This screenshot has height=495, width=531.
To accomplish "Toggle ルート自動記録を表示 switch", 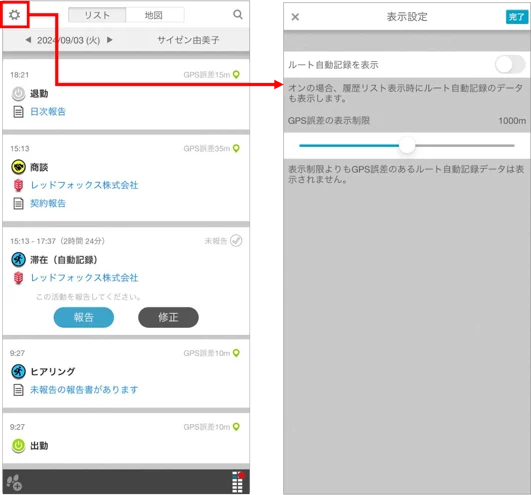I will click(x=510, y=64).
